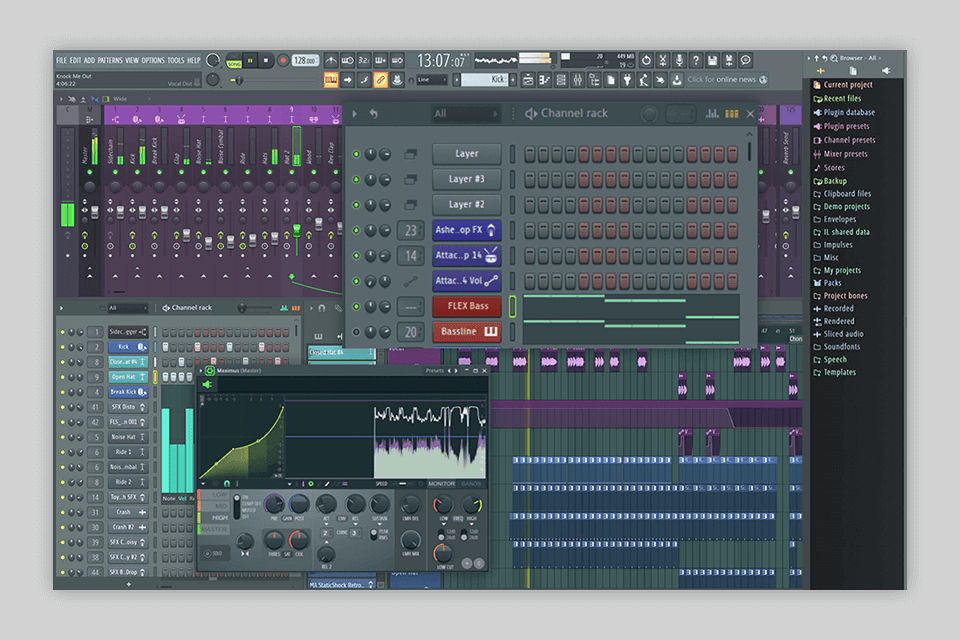This screenshot has height=640, width=960.
Task: Click the help question mark icon
Action: (696, 61)
